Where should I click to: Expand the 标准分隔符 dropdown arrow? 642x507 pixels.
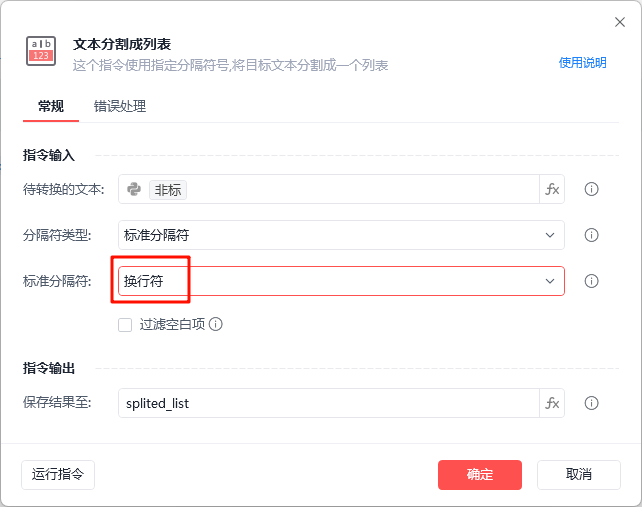point(550,281)
